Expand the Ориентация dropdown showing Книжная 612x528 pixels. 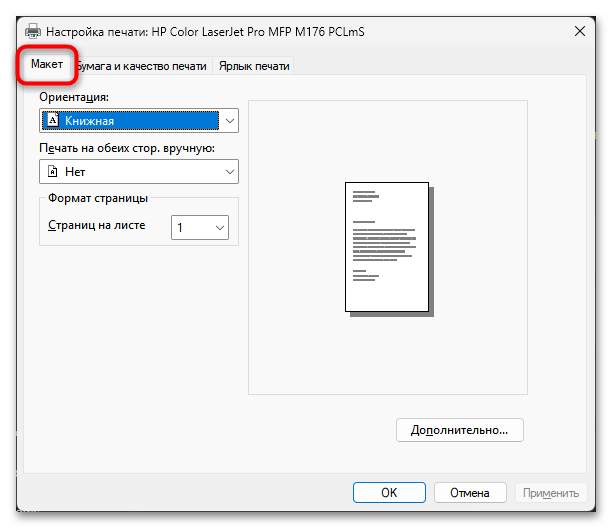139,121
